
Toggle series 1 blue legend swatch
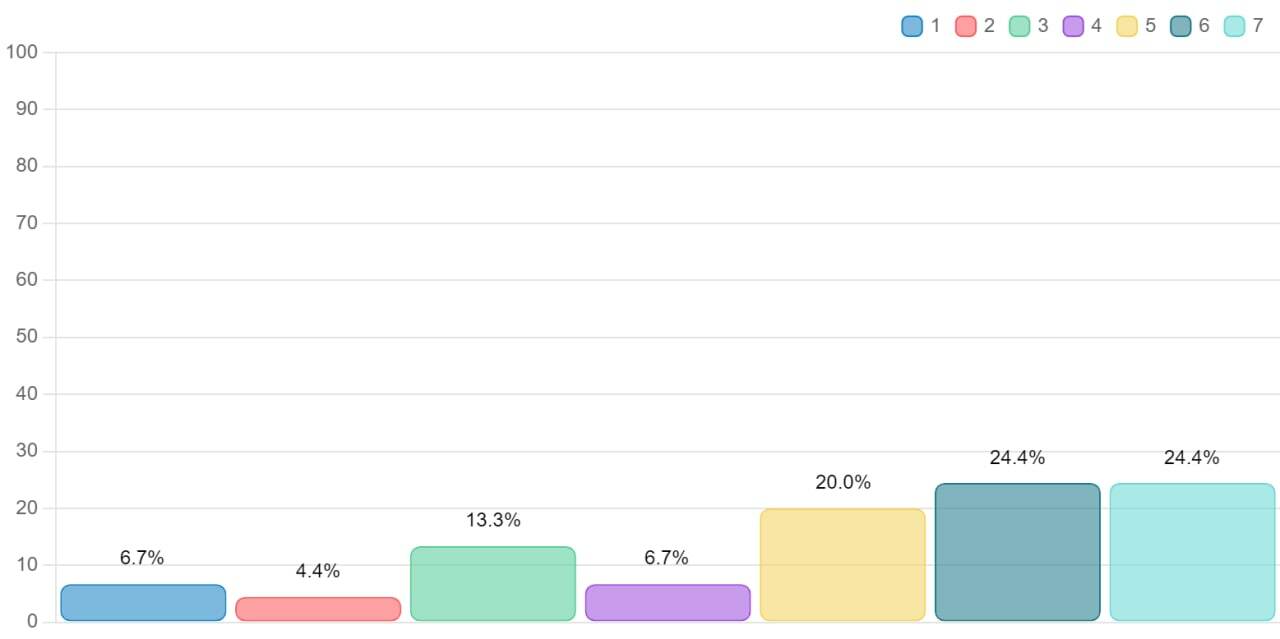[x=911, y=26]
